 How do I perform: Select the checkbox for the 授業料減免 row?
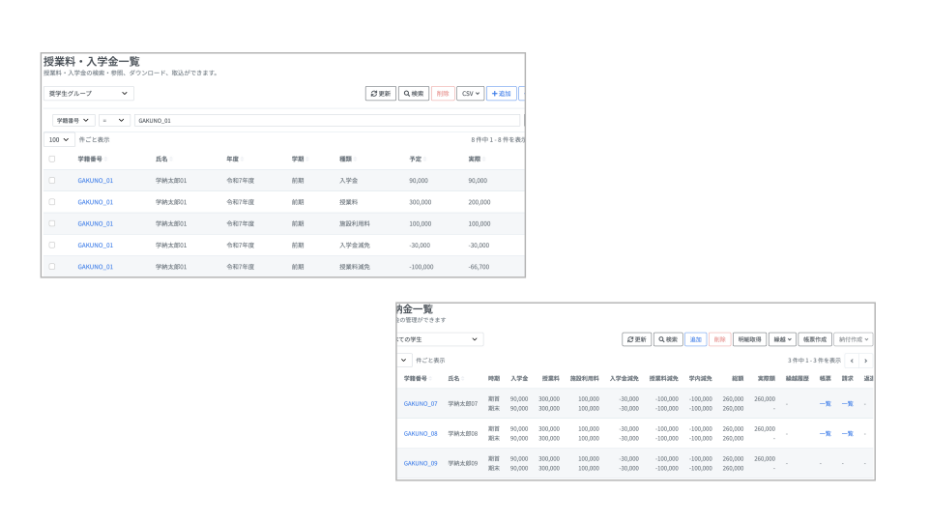(52, 267)
